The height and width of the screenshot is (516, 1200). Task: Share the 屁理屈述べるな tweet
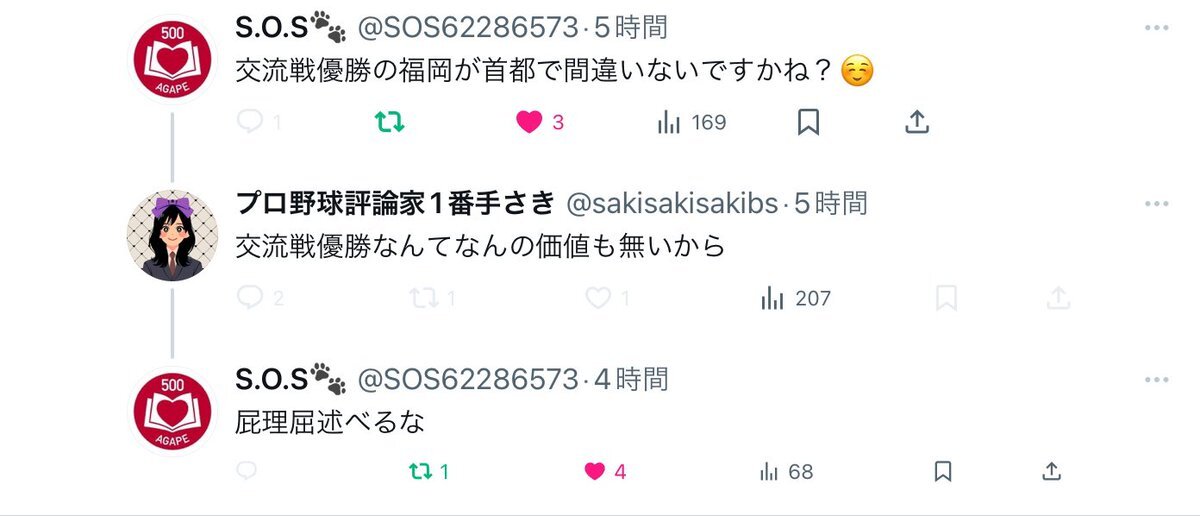pyautogui.click(x=1051, y=471)
